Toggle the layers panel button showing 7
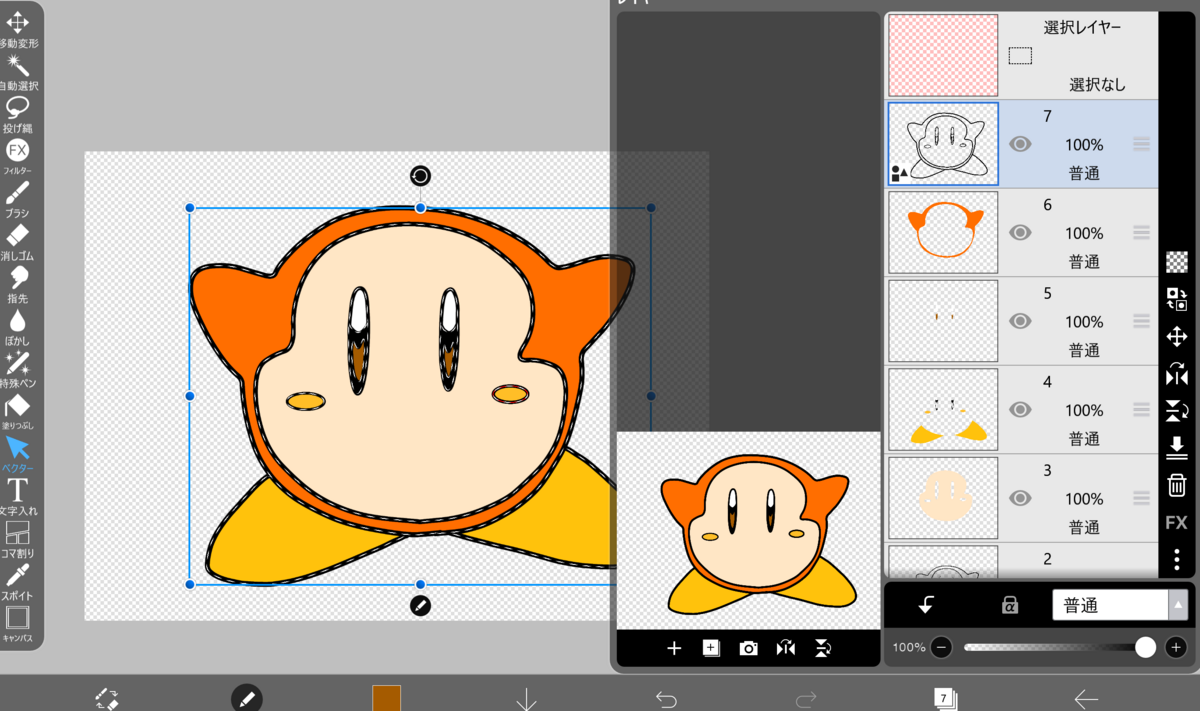This screenshot has width=1200, height=711. (x=944, y=698)
